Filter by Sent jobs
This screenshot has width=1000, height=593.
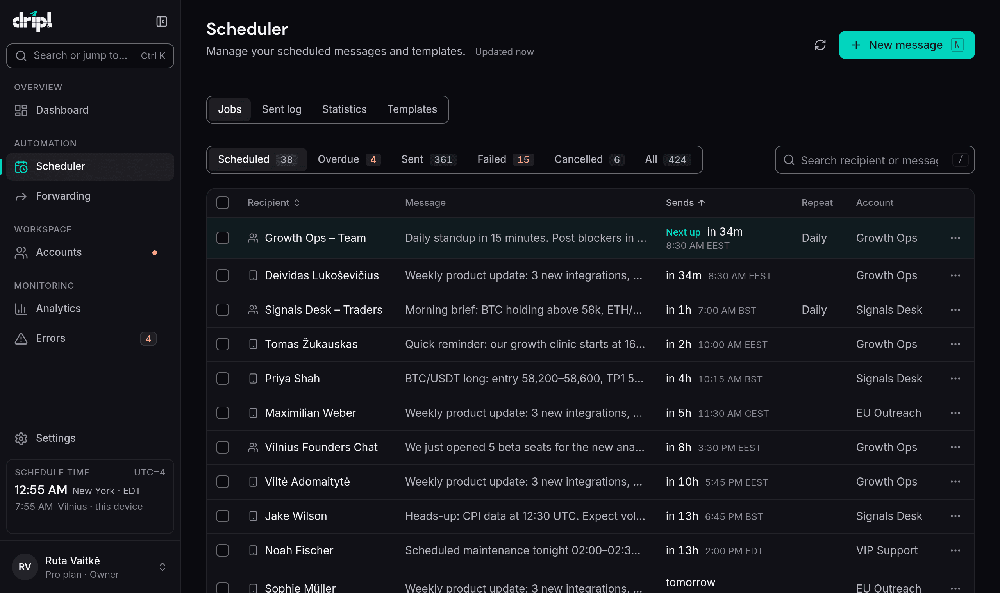pyautogui.click(x=428, y=159)
